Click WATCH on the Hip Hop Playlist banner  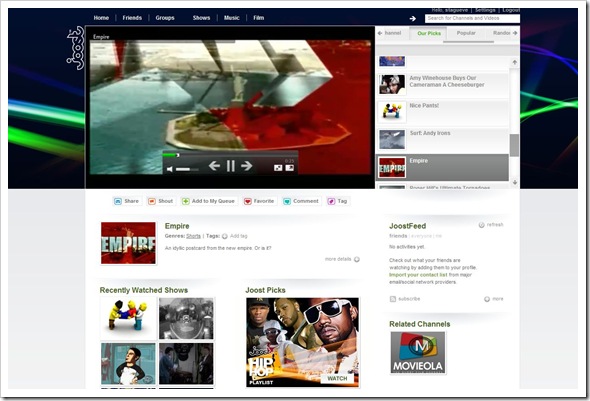point(337,378)
